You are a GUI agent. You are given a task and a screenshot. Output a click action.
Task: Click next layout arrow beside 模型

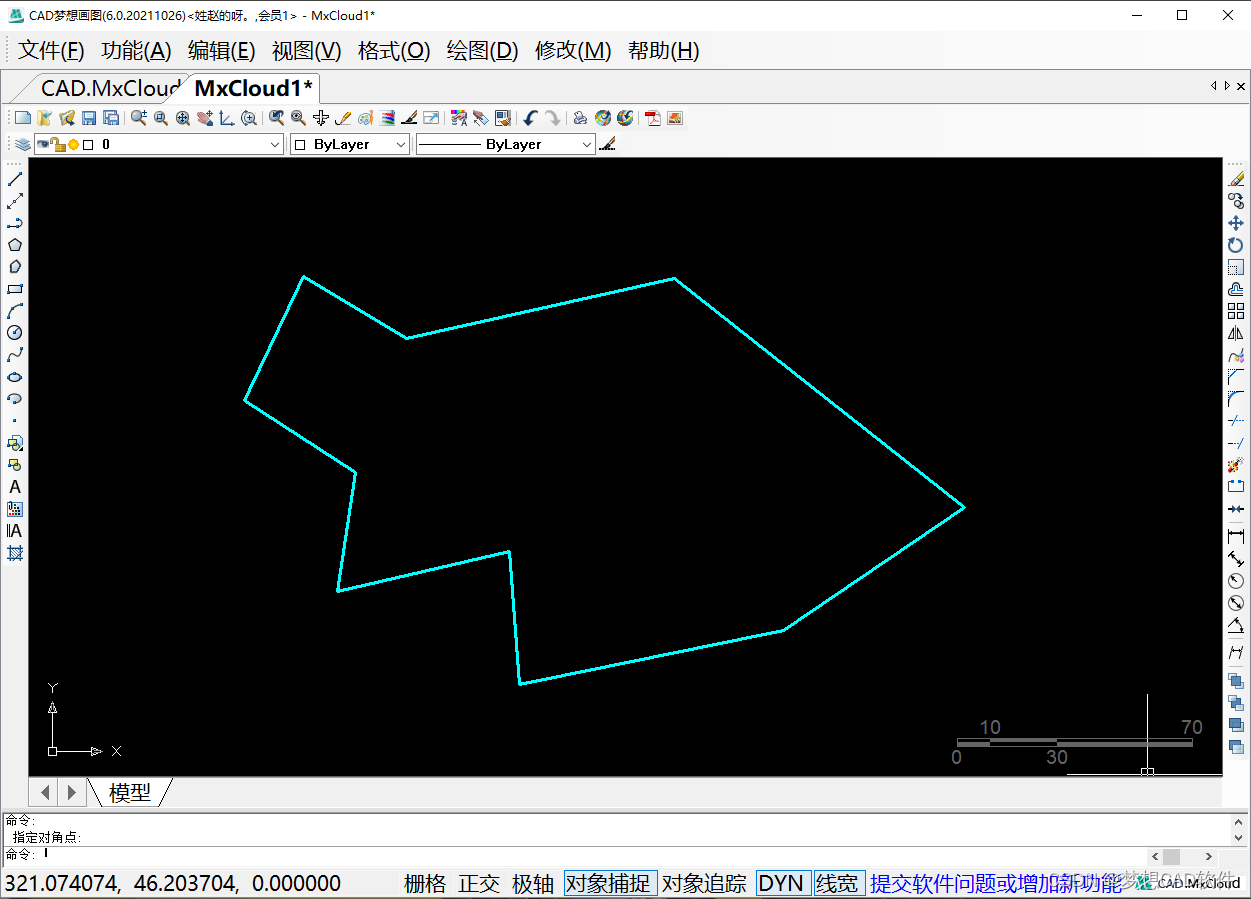[x=71, y=792]
